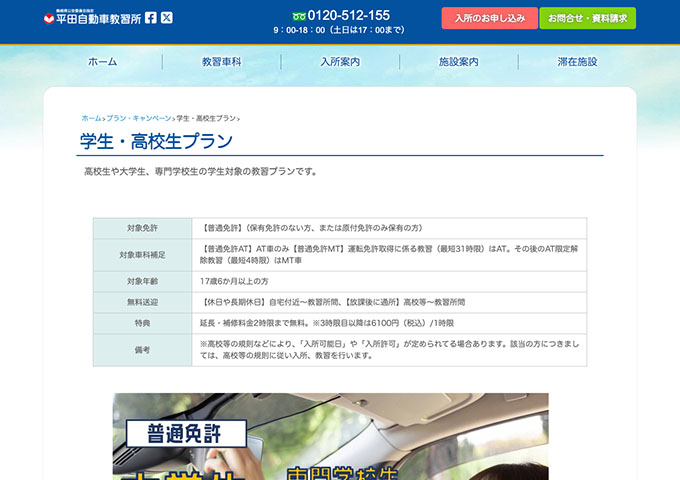Image resolution: width=680 pixels, height=480 pixels.
Task: Click the 入所のお申し込み button
Action: (x=490, y=18)
